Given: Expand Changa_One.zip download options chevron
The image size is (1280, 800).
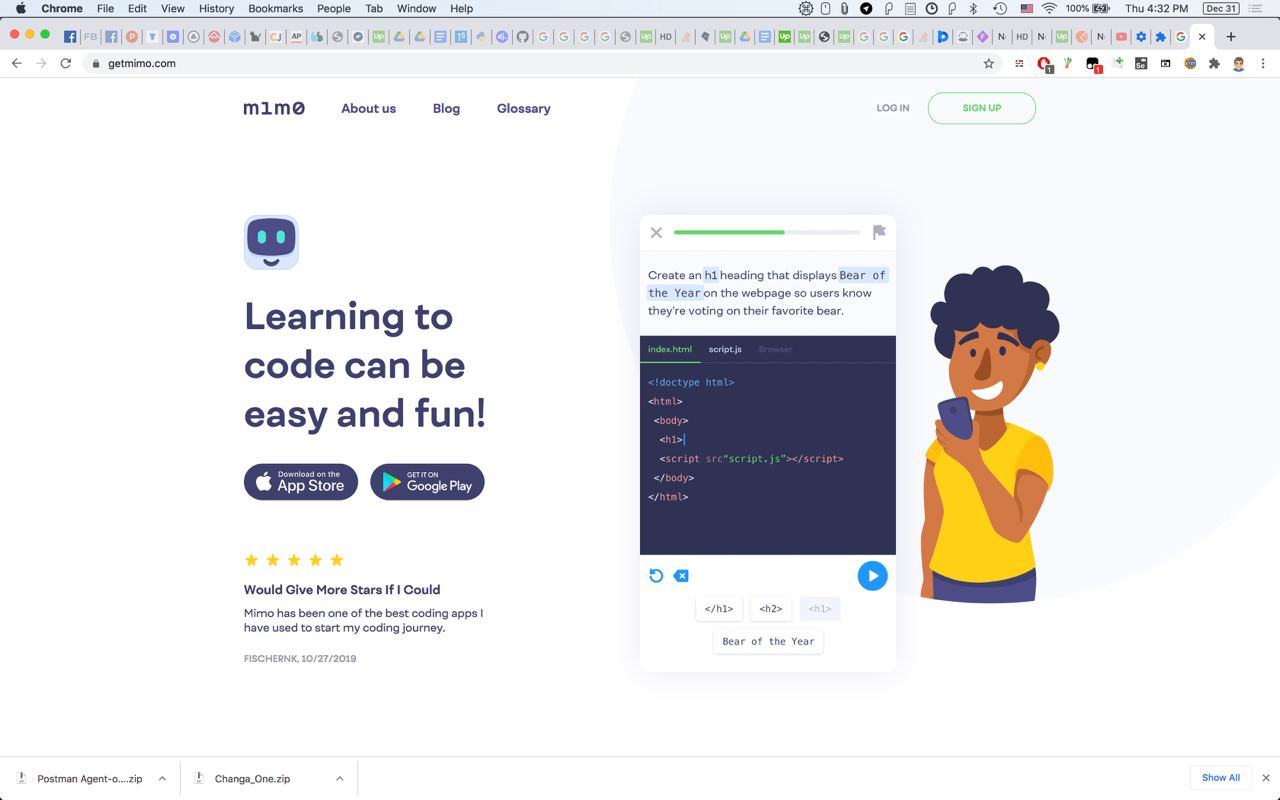Looking at the screenshot, I should [340, 778].
